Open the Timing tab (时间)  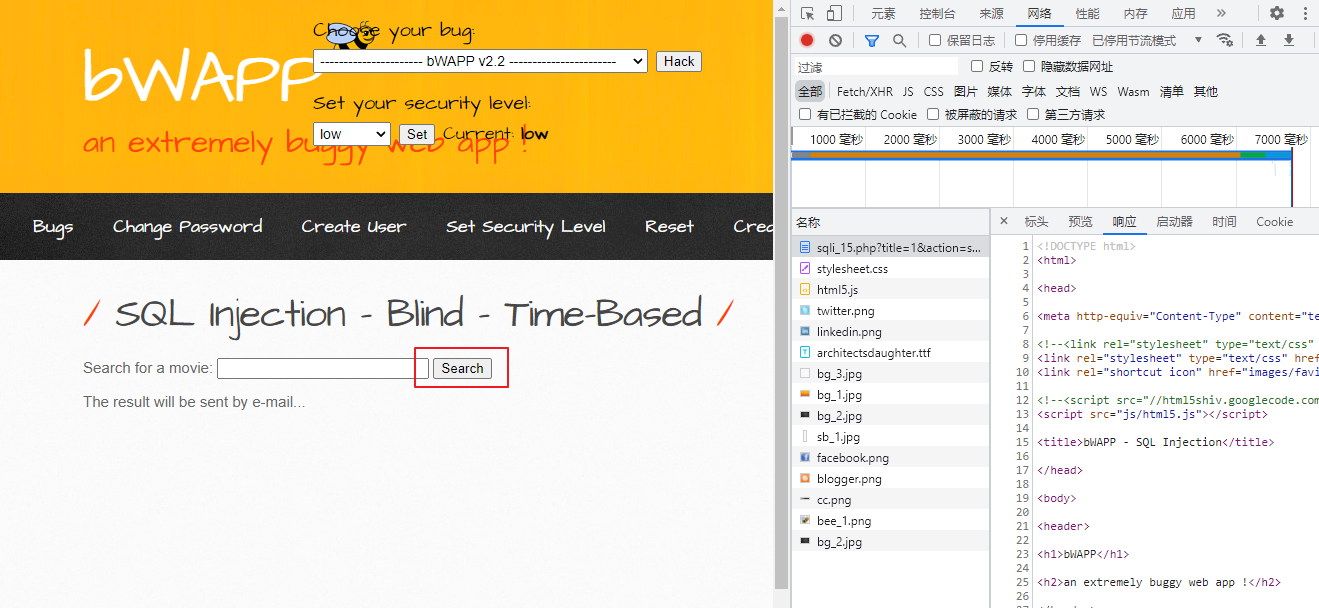click(1224, 222)
